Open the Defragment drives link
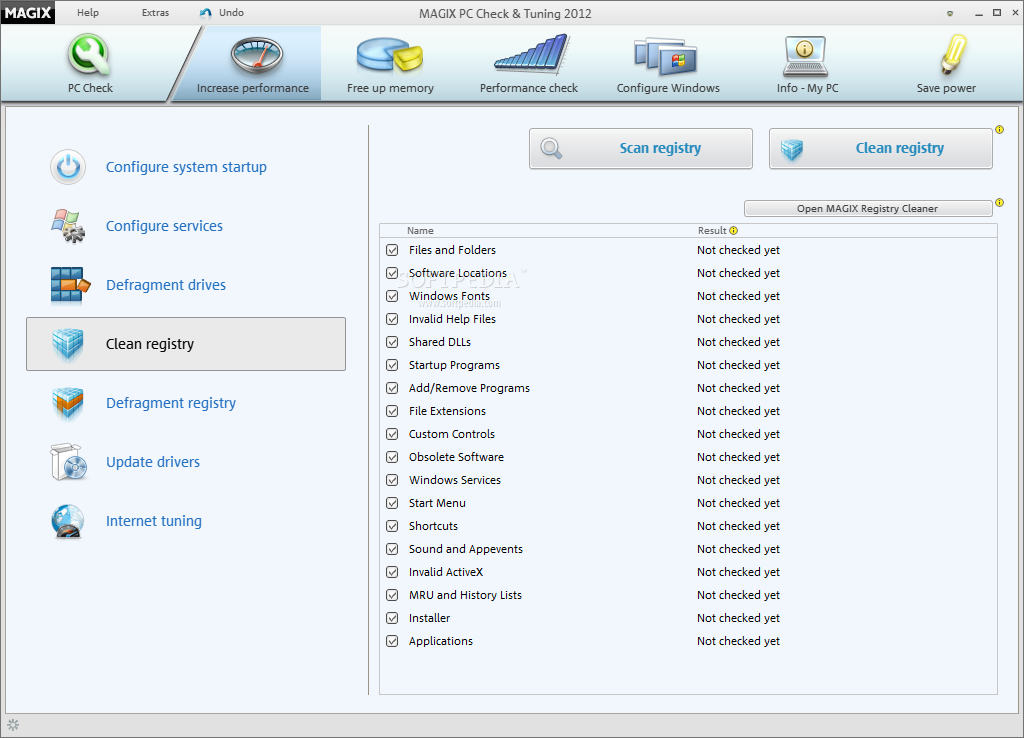Image resolution: width=1024 pixels, height=738 pixels. tap(166, 285)
